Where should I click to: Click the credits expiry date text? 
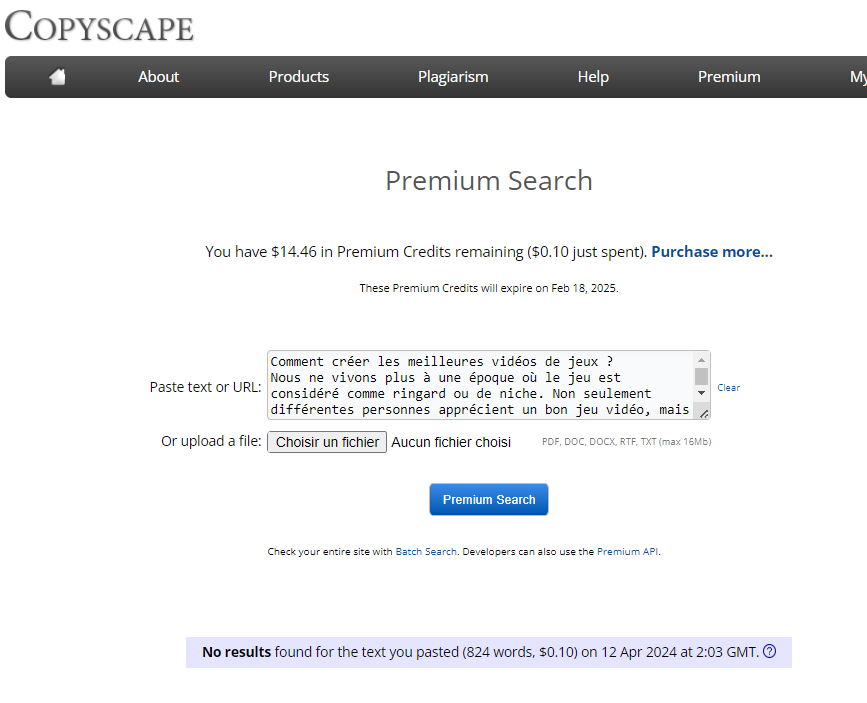[489, 288]
